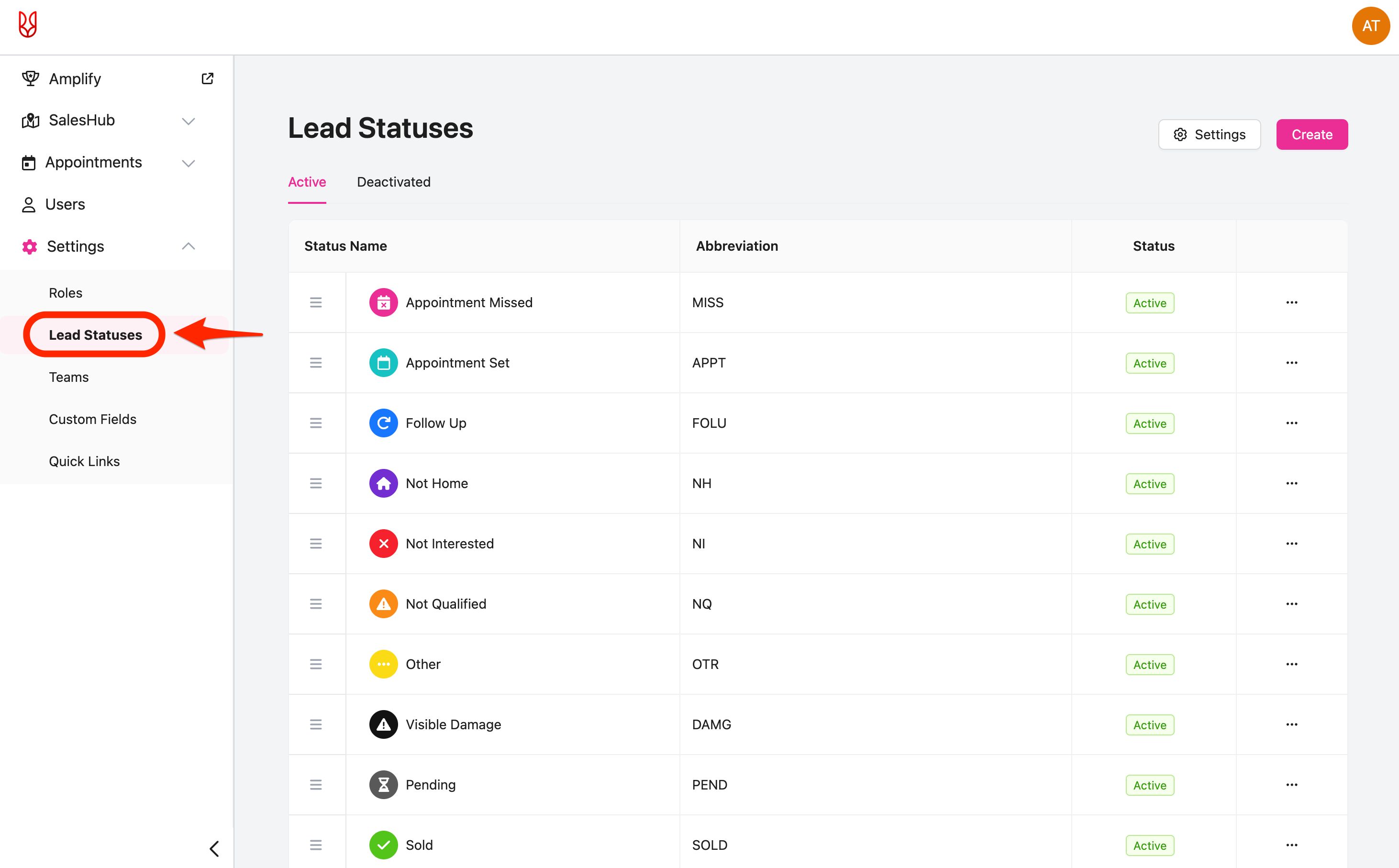
Task: Click the Amplify external link icon
Action: (207, 78)
